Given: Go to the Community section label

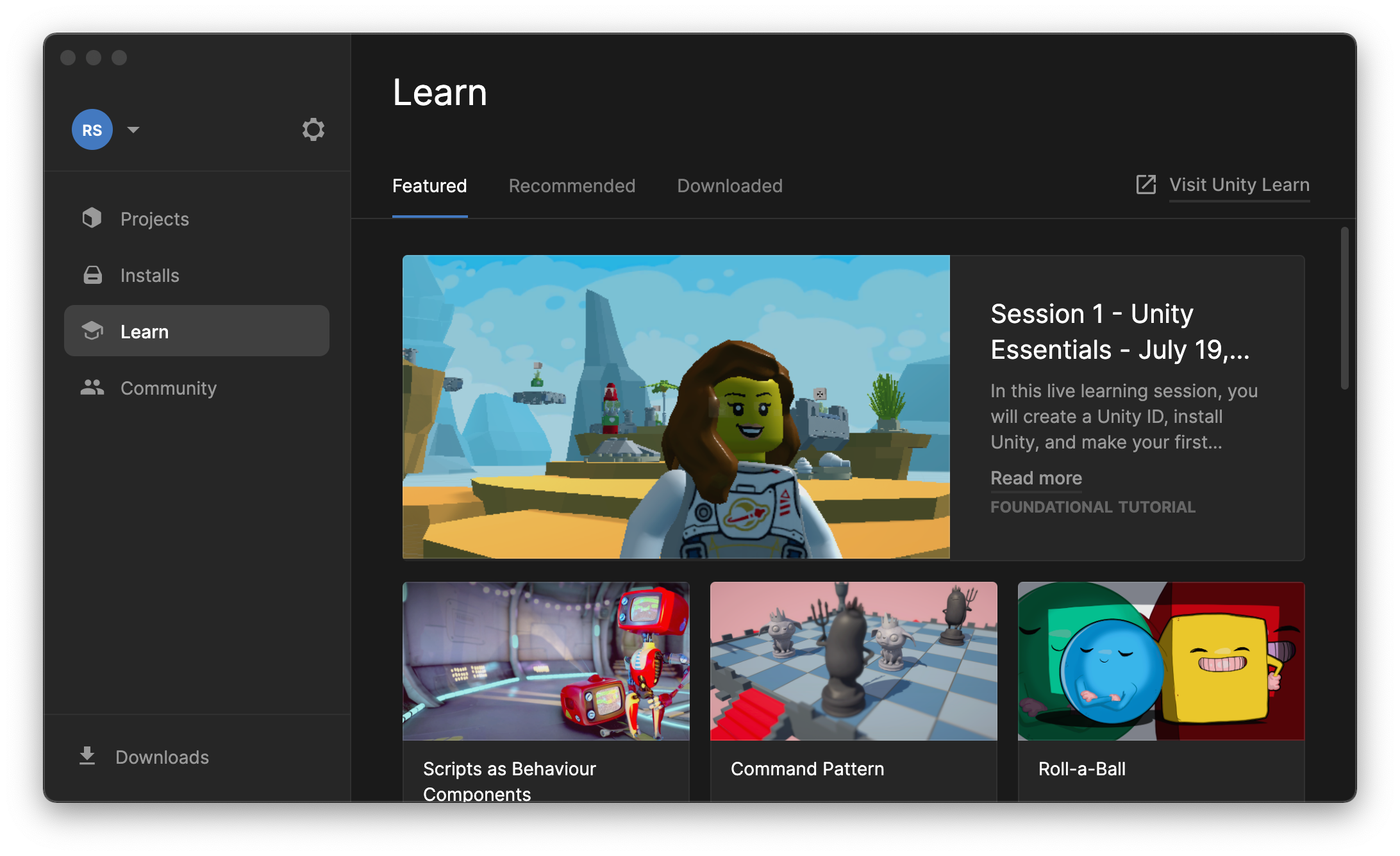Looking at the screenshot, I should click(169, 388).
